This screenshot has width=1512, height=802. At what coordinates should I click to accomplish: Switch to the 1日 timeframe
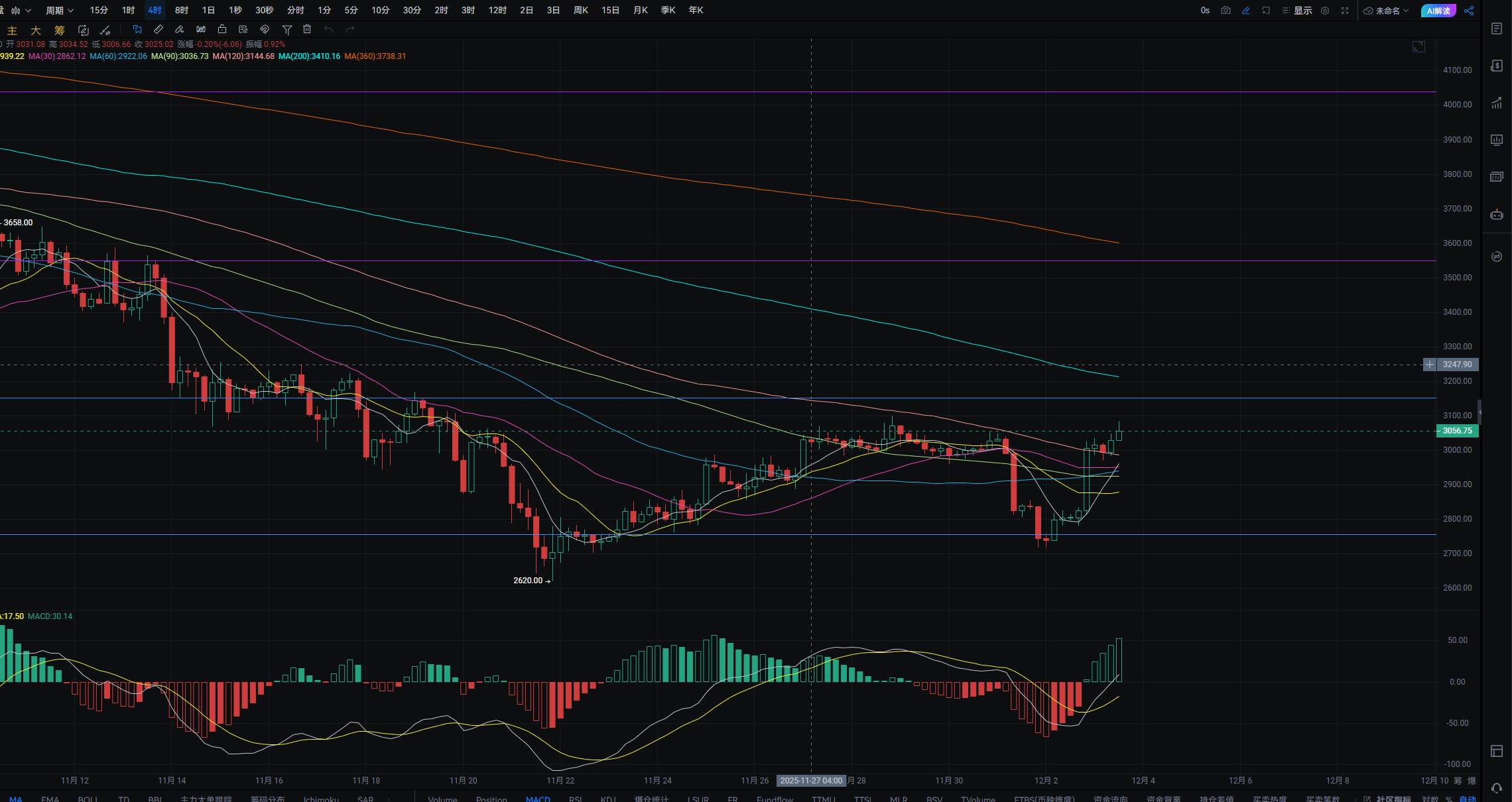coord(208,11)
